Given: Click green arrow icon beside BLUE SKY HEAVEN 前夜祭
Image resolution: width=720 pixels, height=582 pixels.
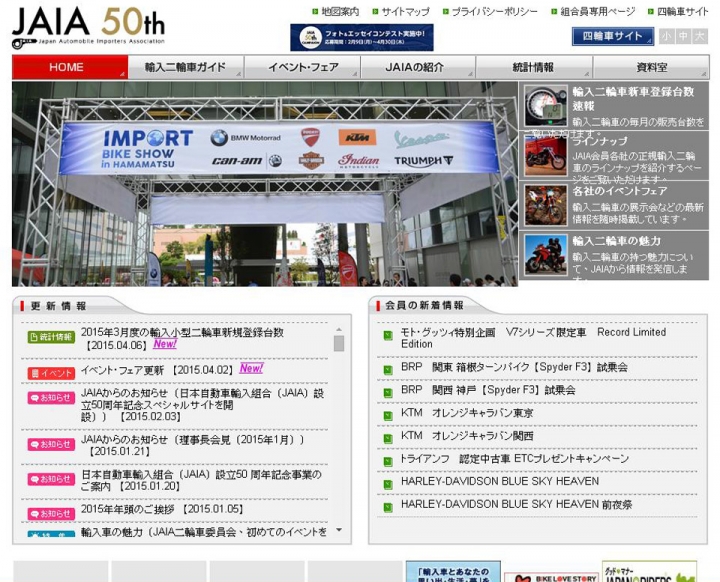Looking at the screenshot, I should [388, 507].
